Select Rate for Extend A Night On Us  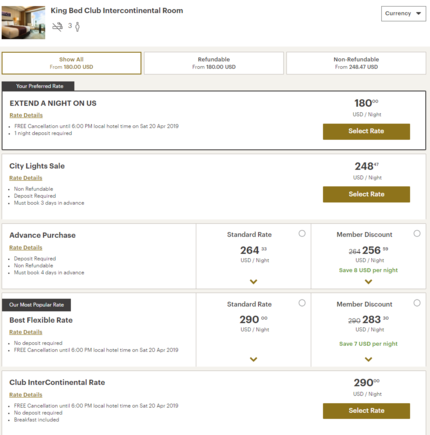(366, 131)
